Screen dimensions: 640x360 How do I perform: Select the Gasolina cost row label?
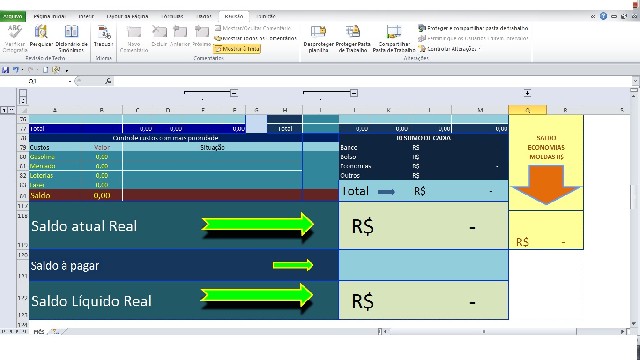click(42, 157)
